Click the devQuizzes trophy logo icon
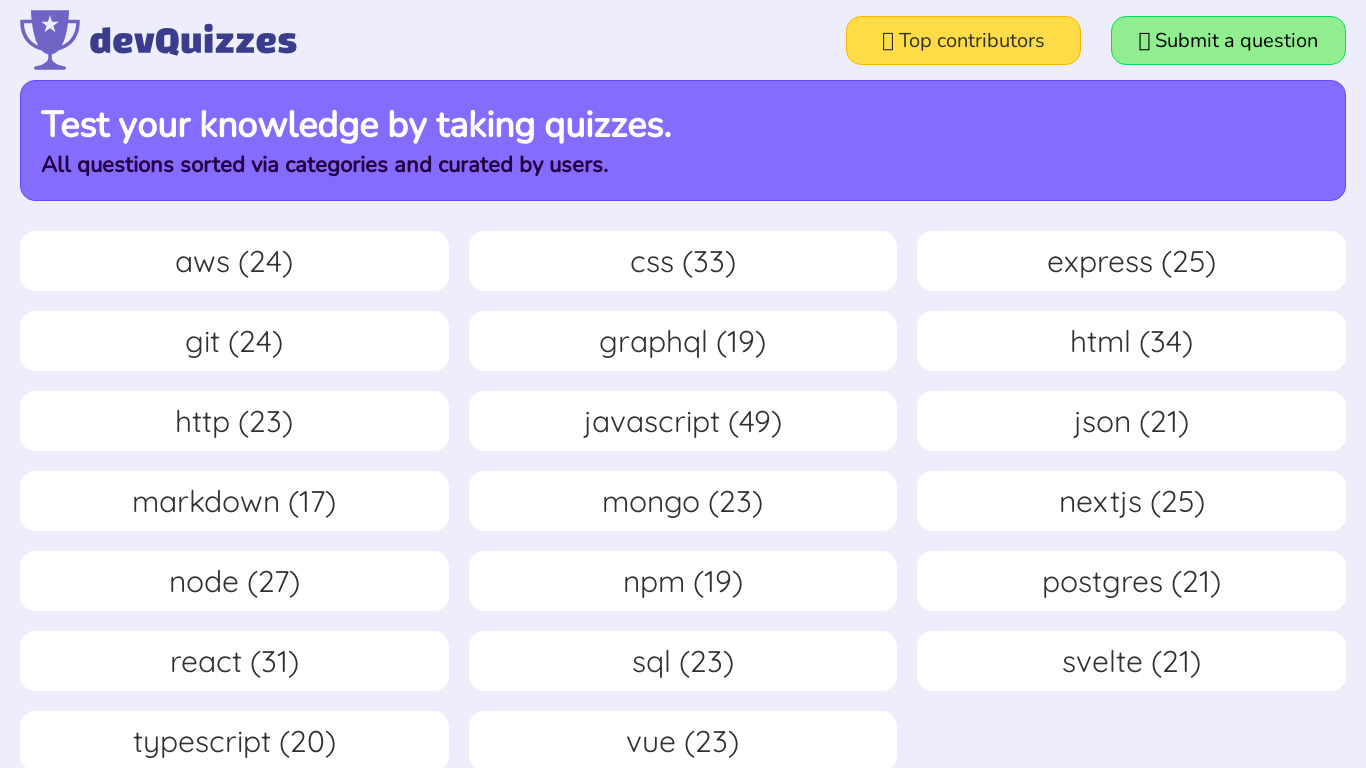Viewport: 1366px width, 768px height. pyautogui.click(x=50, y=40)
